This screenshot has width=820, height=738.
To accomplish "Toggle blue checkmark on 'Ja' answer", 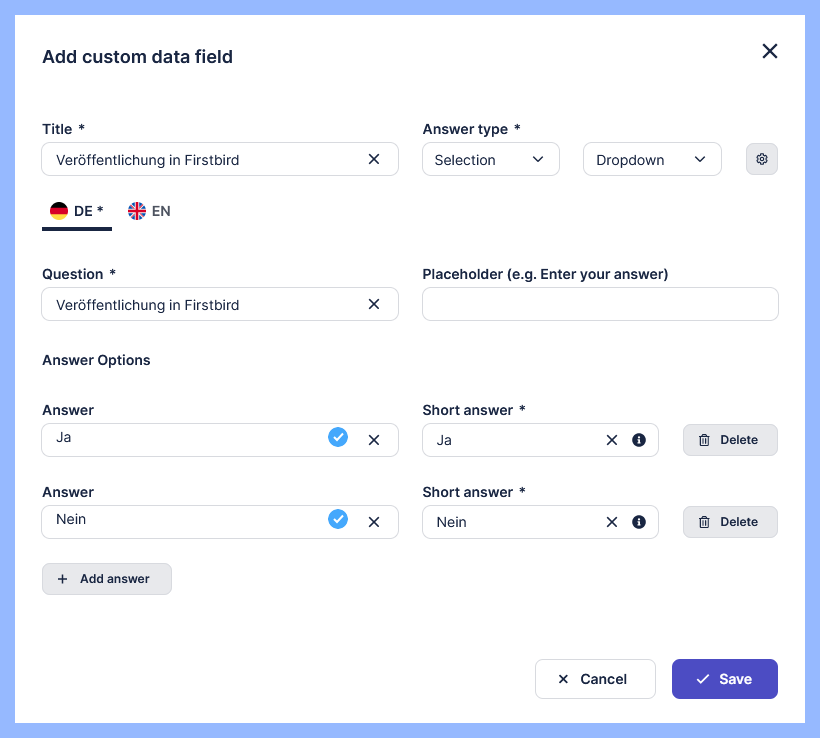I will click(338, 437).
